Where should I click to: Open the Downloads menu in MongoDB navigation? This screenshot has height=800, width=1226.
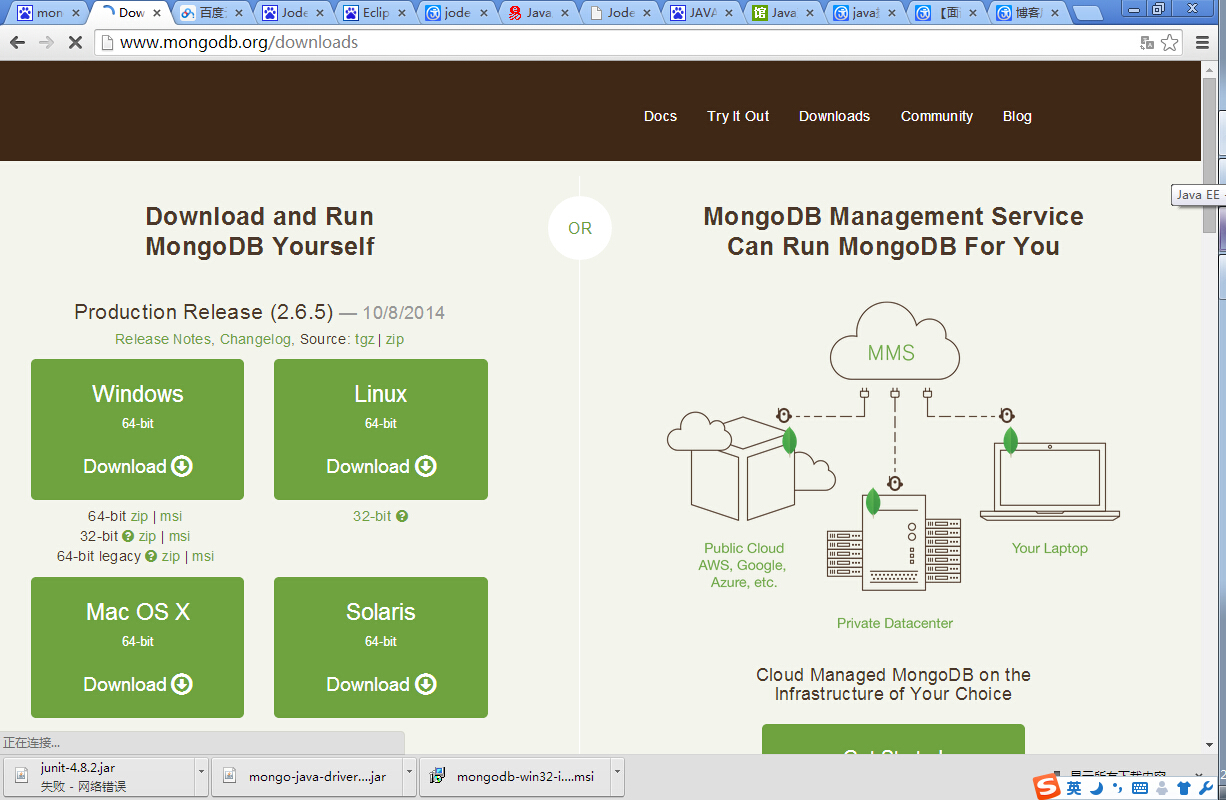[x=834, y=116]
